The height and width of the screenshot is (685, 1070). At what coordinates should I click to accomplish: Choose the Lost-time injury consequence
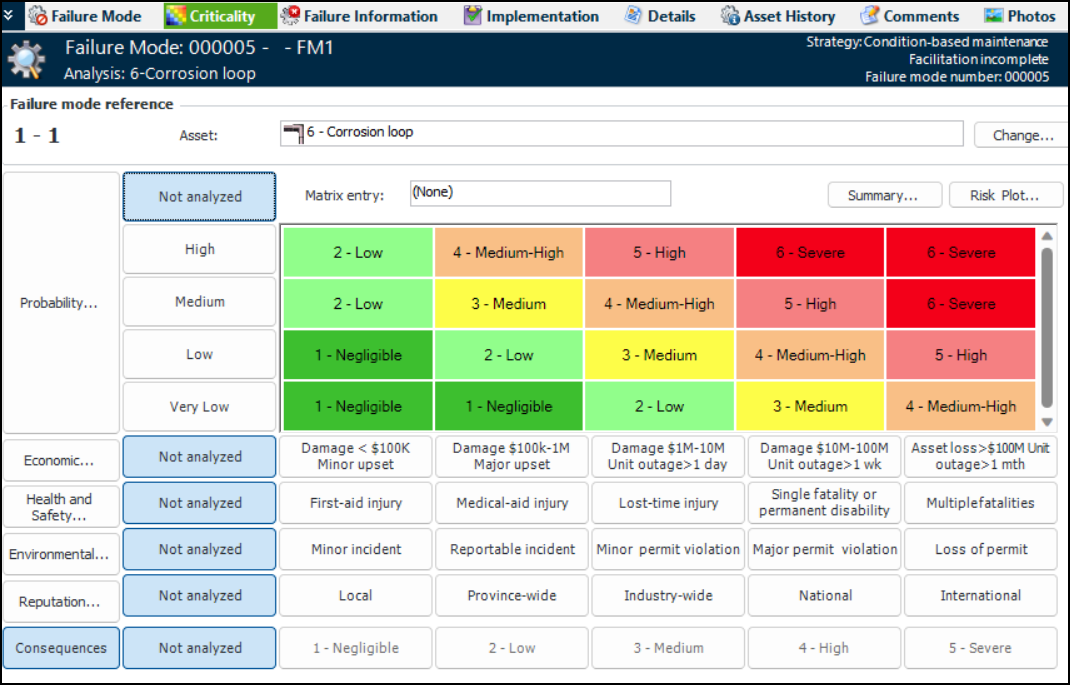(668, 503)
